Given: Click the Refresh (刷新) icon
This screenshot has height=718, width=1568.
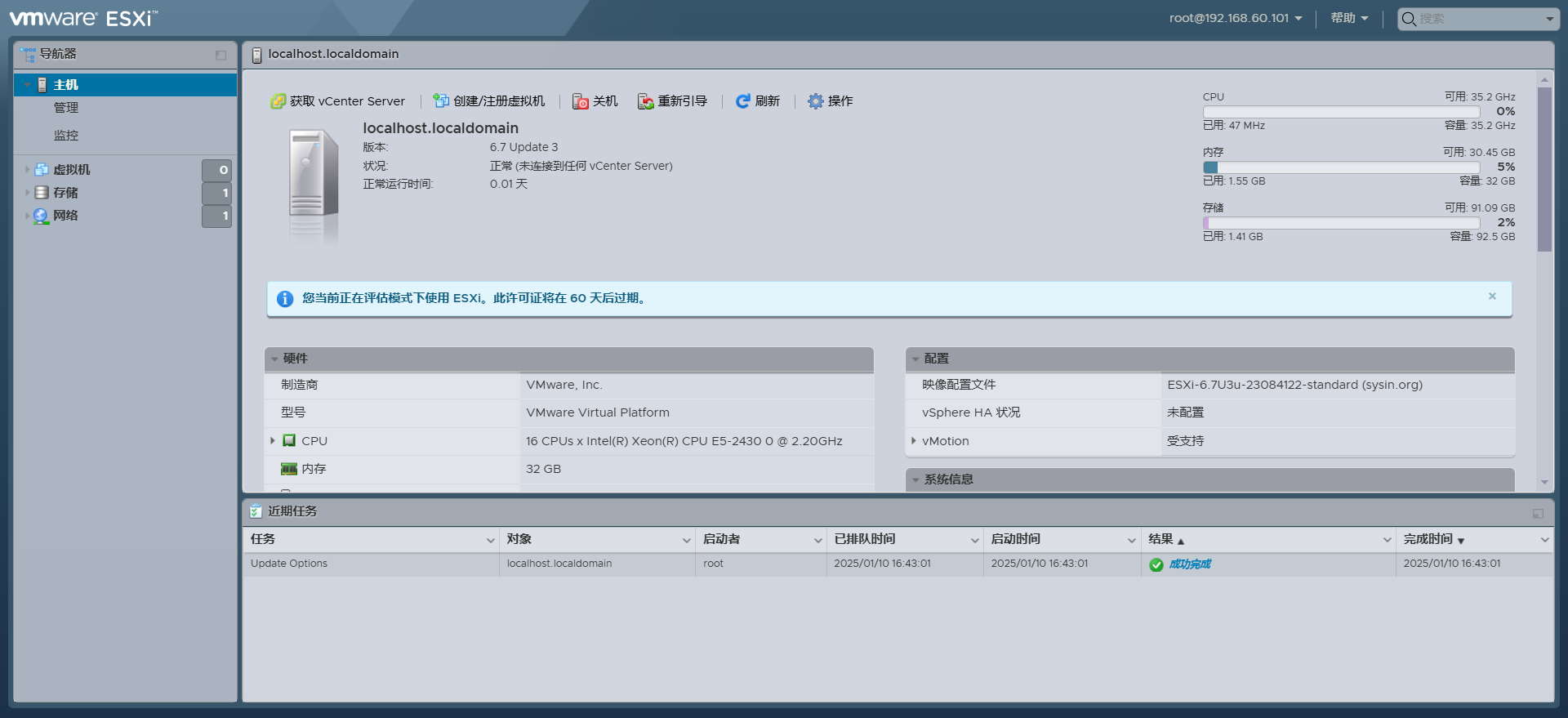Looking at the screenshot, I should (x=742, y=101).
